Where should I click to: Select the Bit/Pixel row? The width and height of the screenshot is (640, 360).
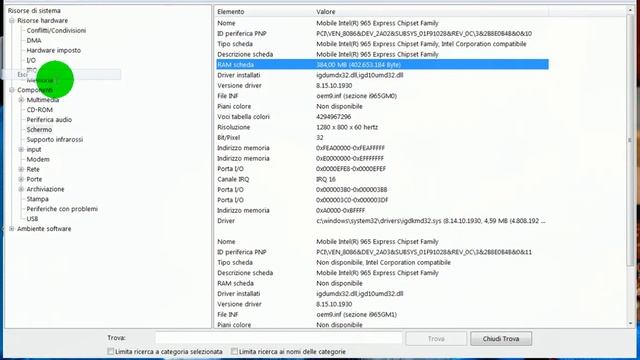tap(382, 138)
